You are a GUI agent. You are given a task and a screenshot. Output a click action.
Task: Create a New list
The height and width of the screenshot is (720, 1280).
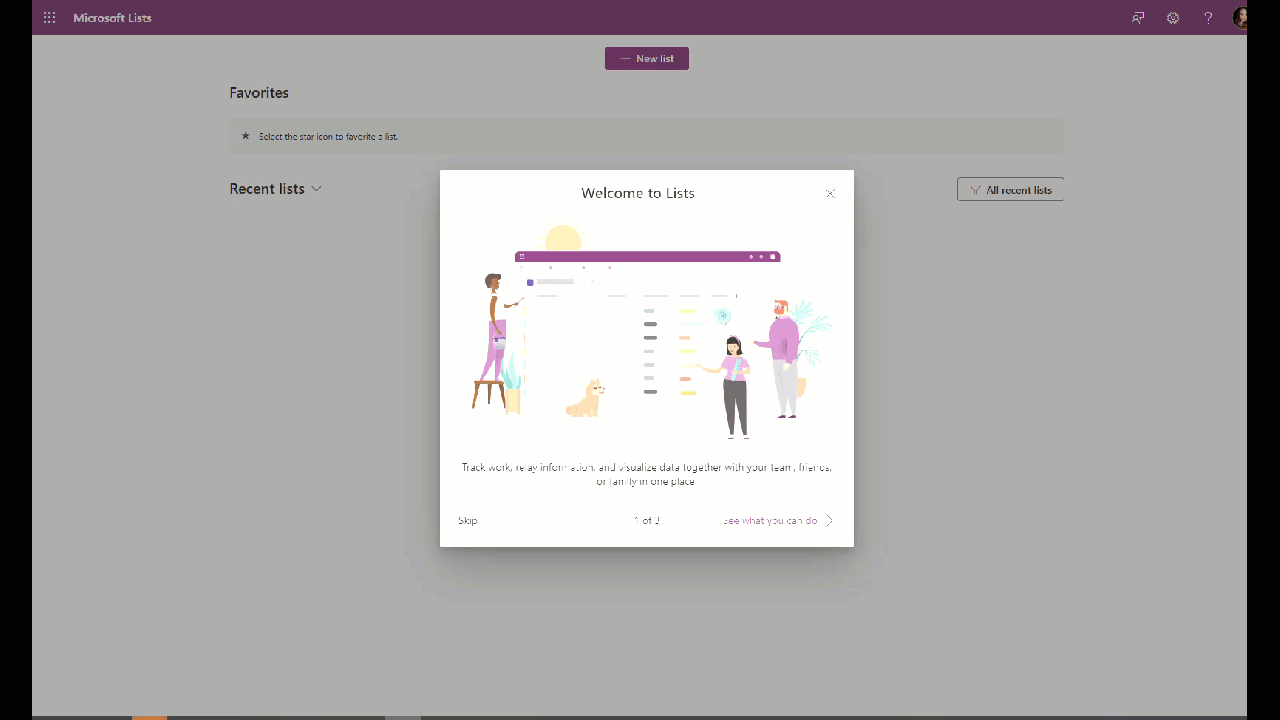646,58
